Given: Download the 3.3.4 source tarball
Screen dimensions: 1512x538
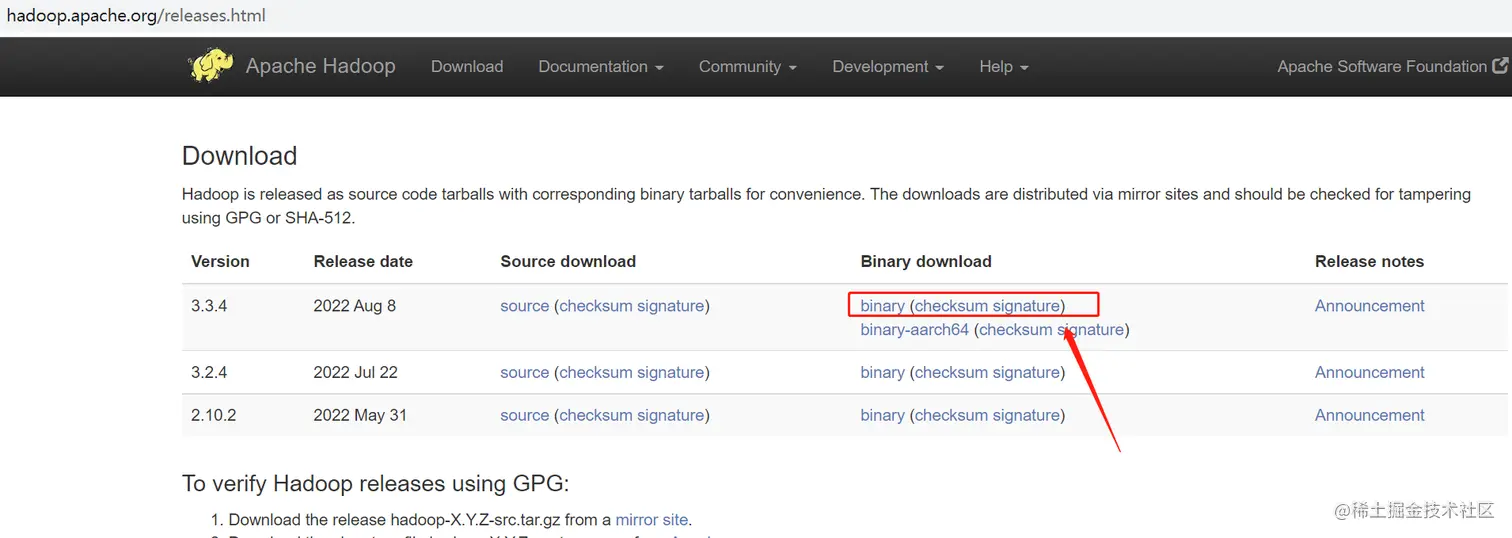Looking at the screenshot, I should click(x=524, y=306).
